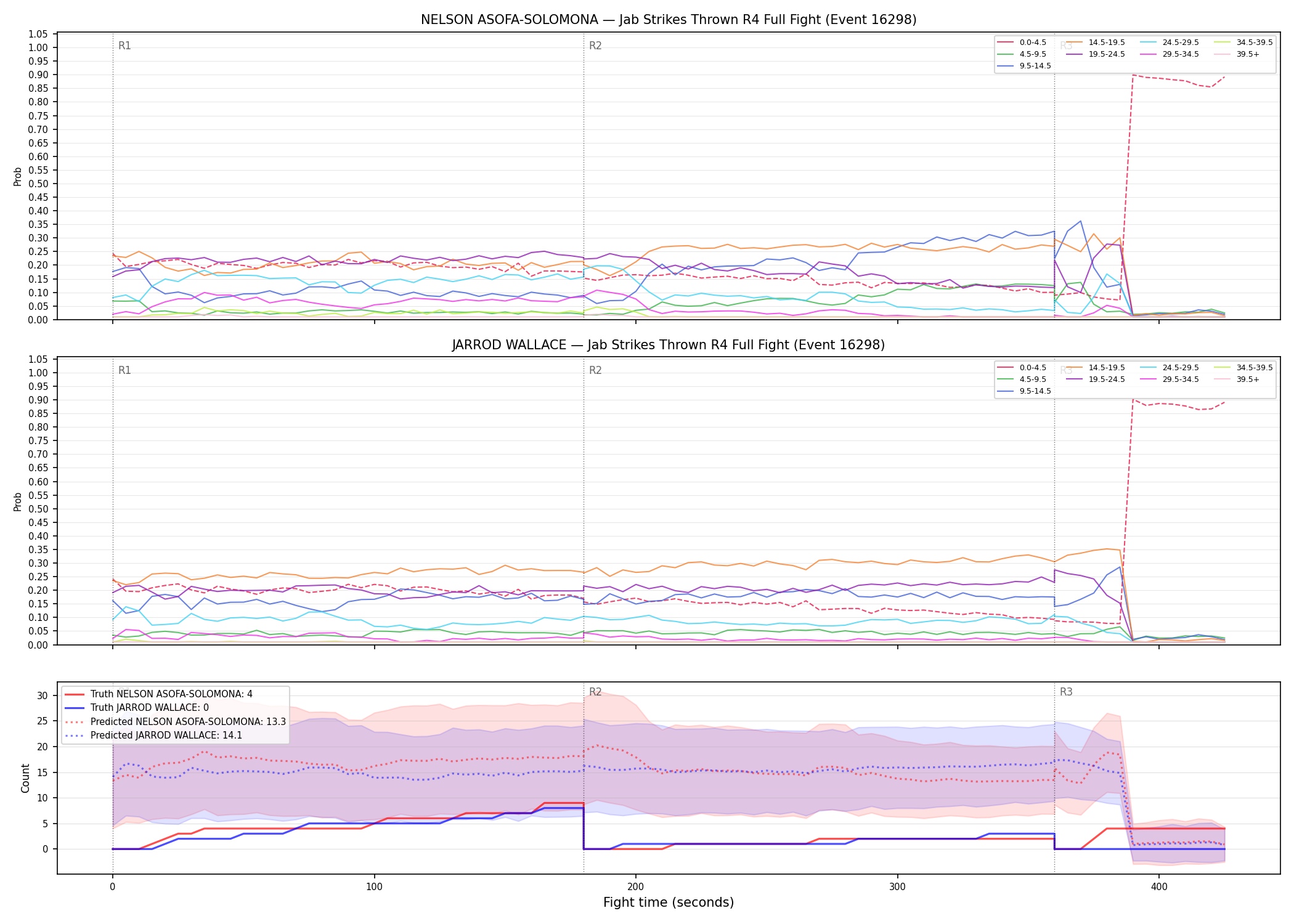Click the R1 round label in Wallace chart
This screenshot has height=924, width=1294.
click(124, 370)
